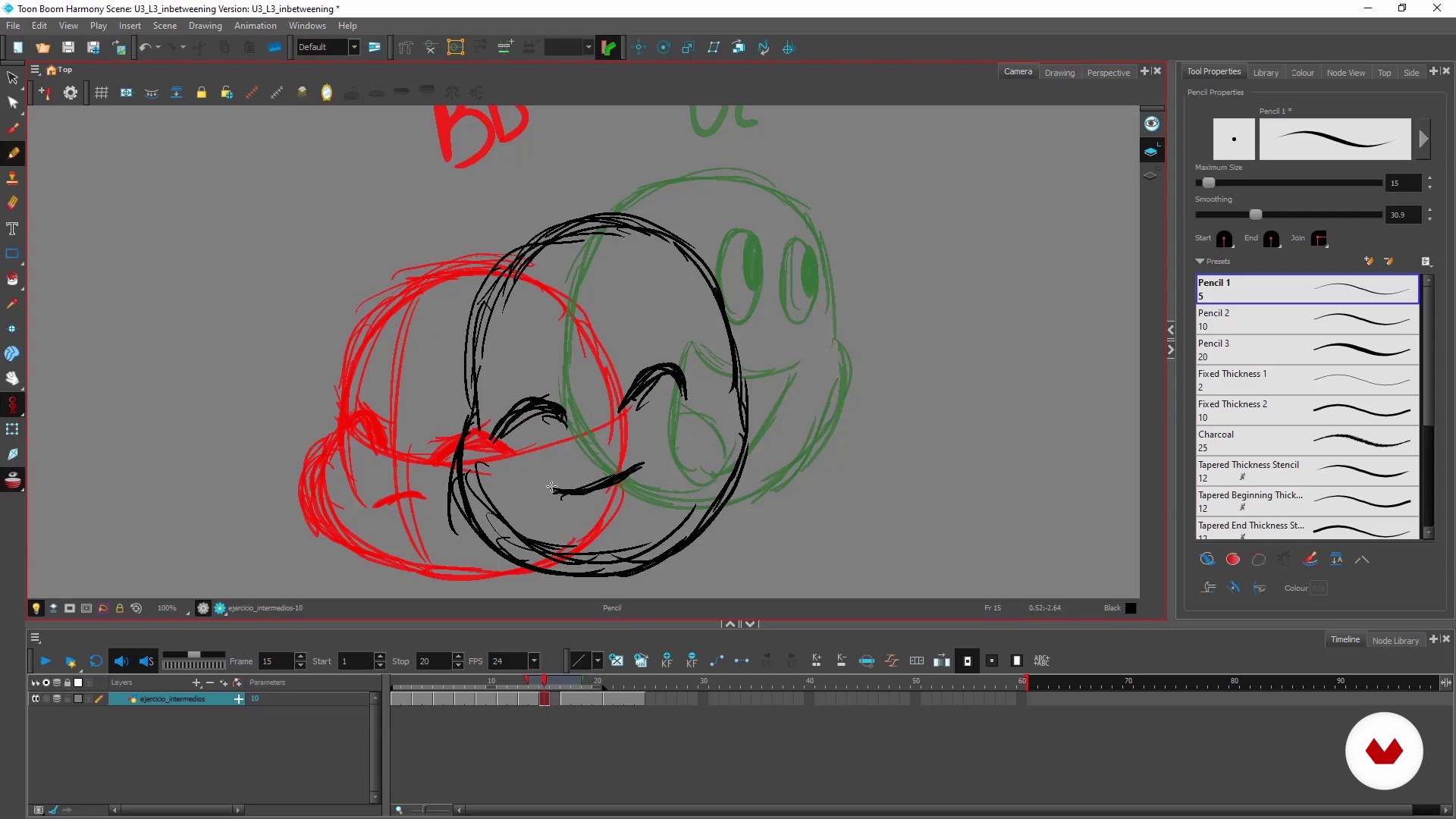Open the Default workspace dropdown
Viewport: 1456px width, 819px height.
[353, 47]
